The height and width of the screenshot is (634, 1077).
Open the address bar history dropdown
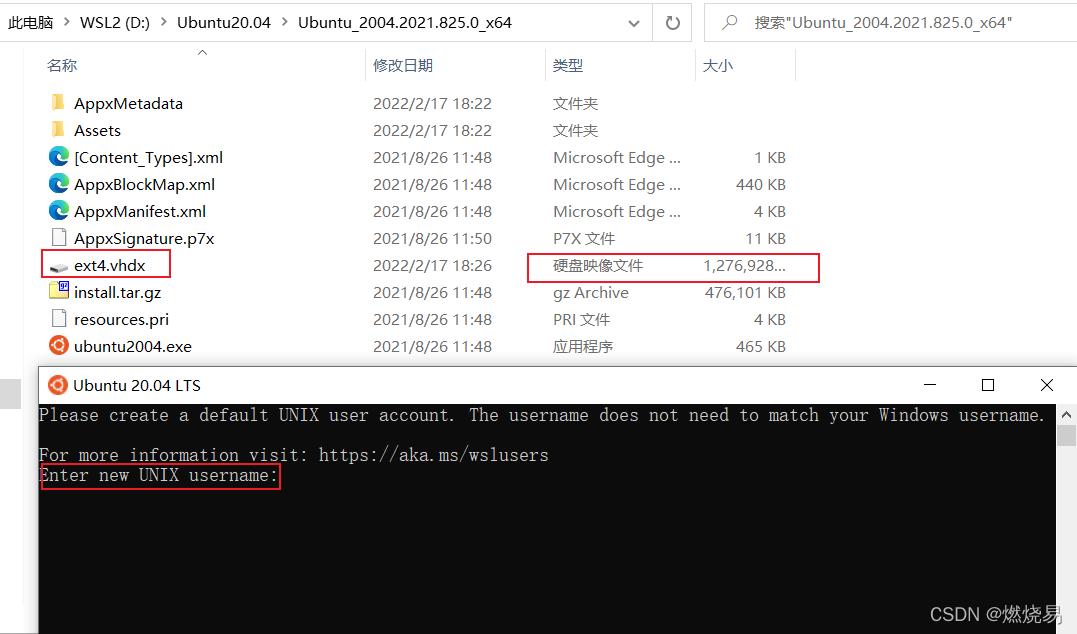pyautogui.click(x=634, y=23)
